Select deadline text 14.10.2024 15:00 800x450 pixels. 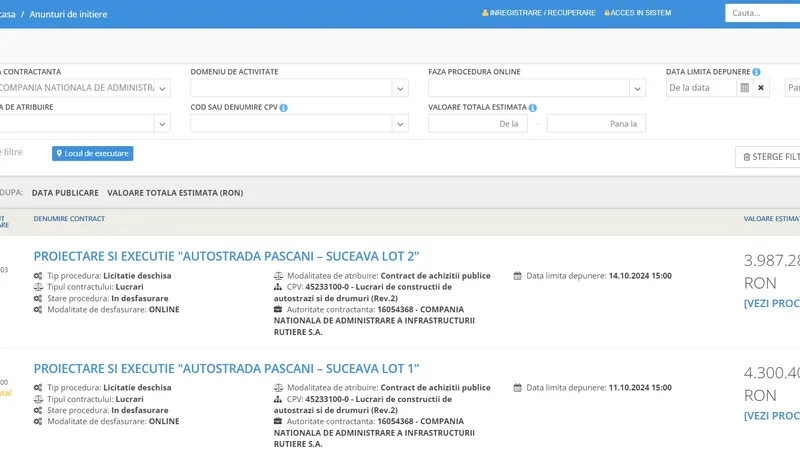click(x=640, y=276)
